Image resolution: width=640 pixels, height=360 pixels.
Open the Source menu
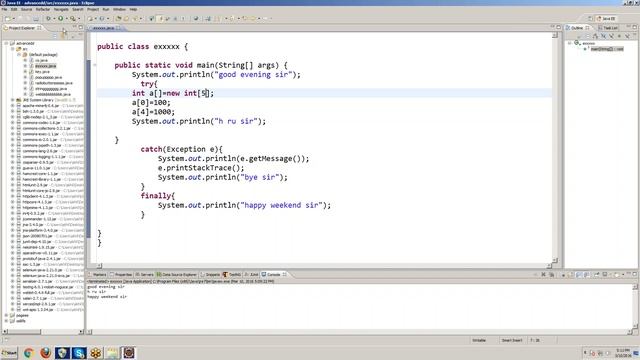[26, 9]
